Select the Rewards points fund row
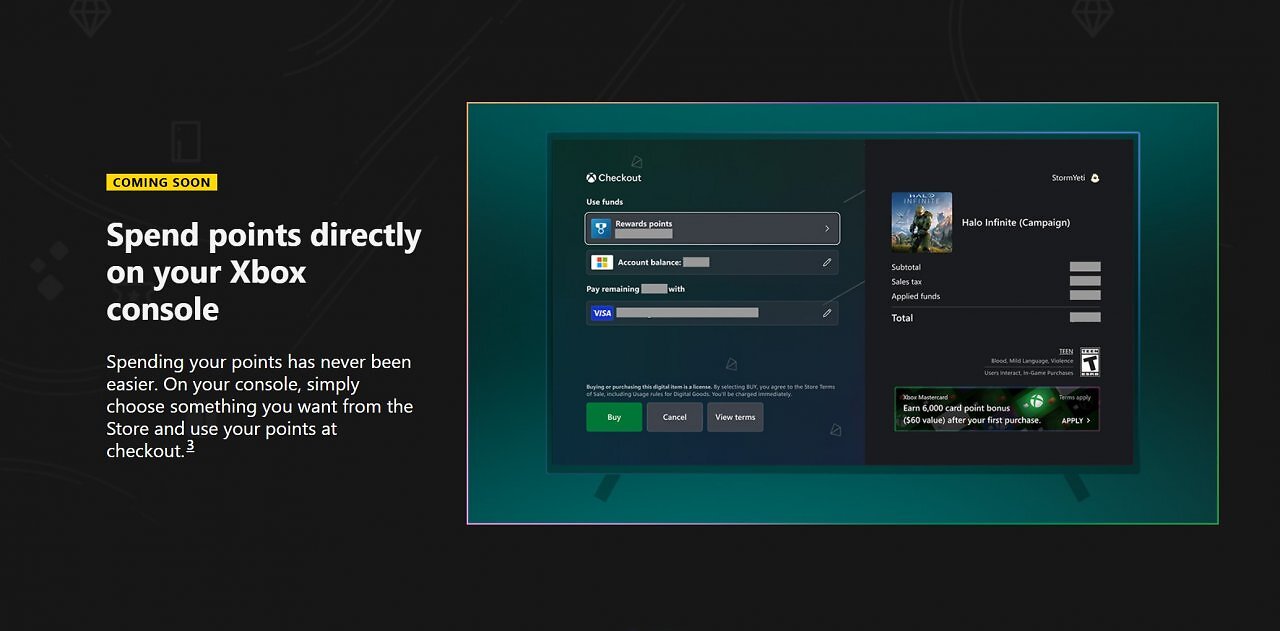This screenshot has height=631, width=1280. tap(712, 229)
